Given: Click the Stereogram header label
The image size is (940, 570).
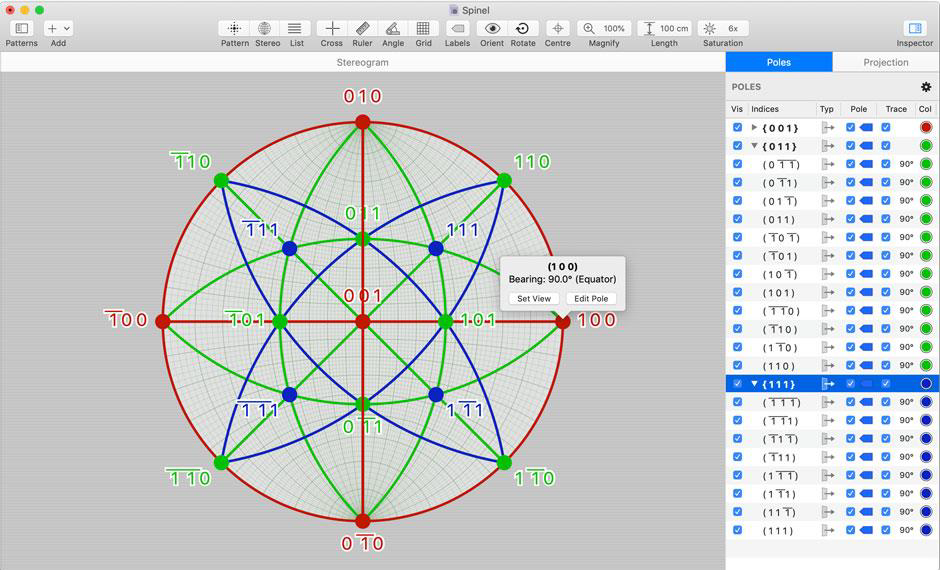Looking at the screenshot, I should tap(362, 62).
